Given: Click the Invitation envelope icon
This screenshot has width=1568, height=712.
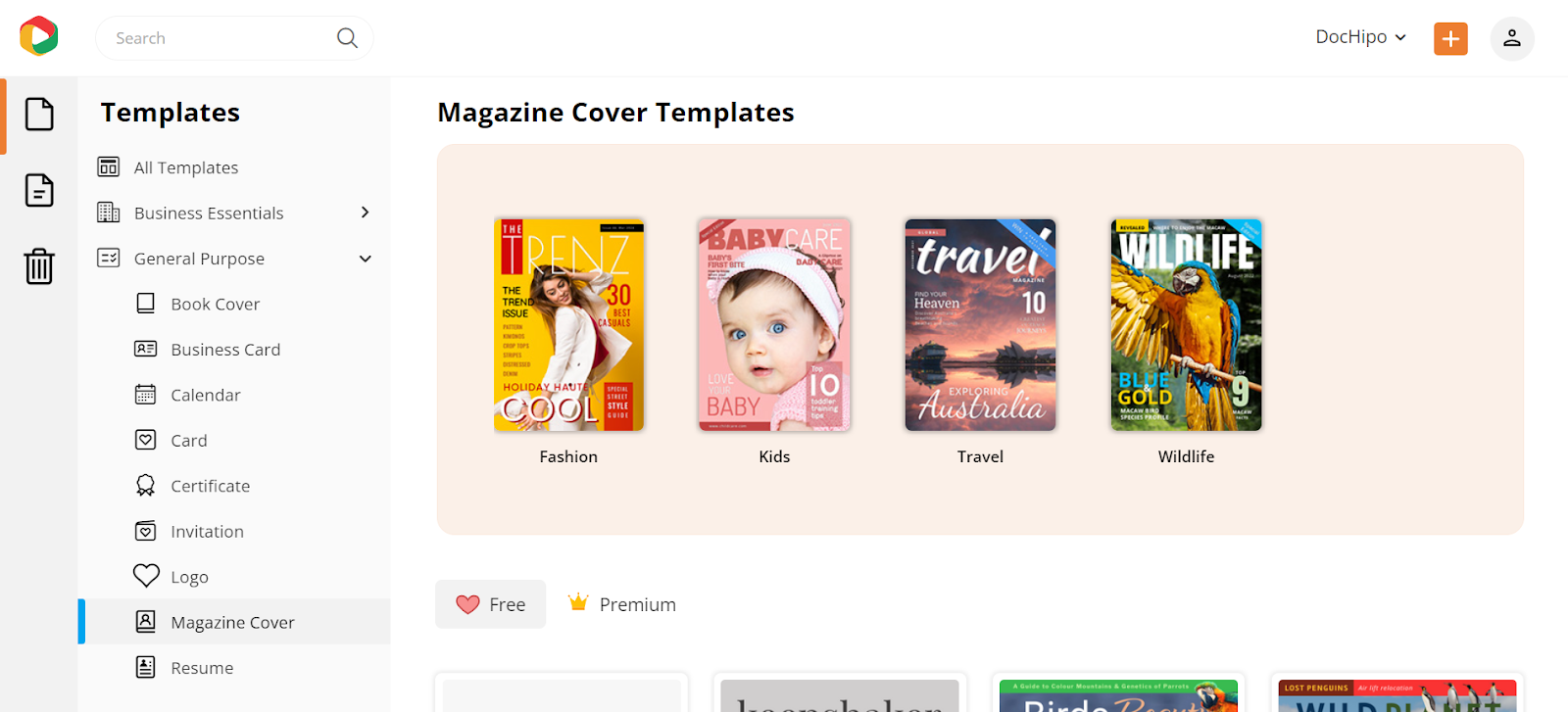Looking at the screenshot, I should 145,531.
